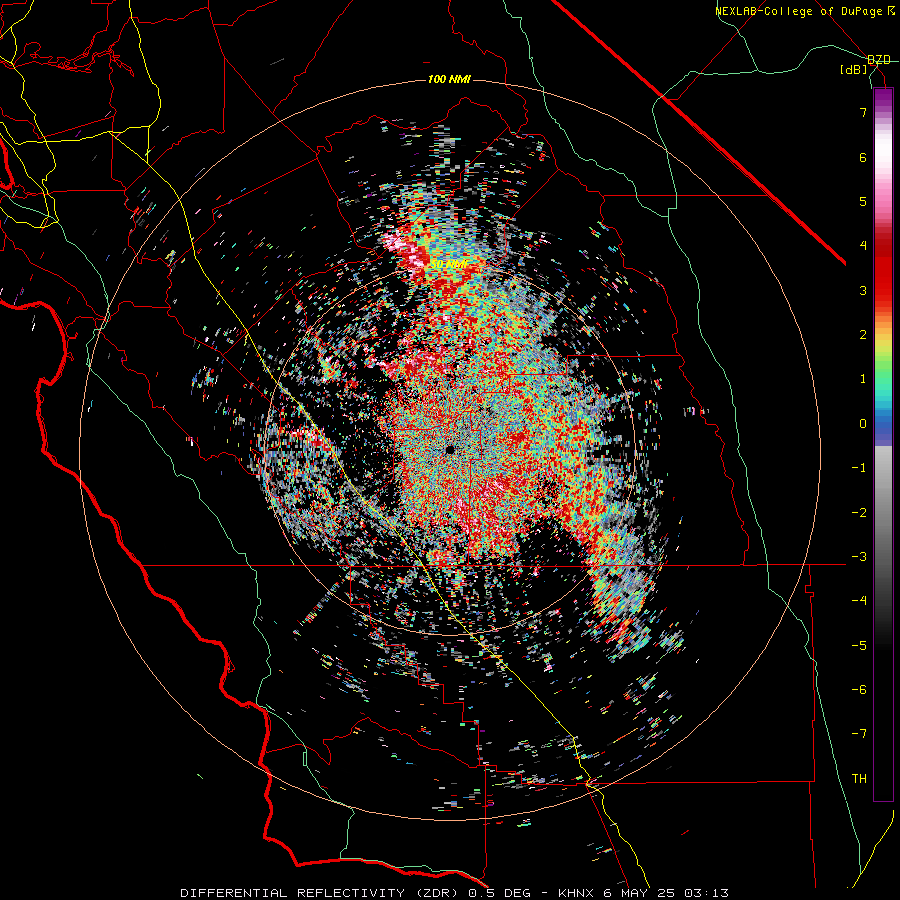The width and height of the screenshot is (900, 900).
Task: Click the TH label on the scale
Action: [x=859, y=779]
